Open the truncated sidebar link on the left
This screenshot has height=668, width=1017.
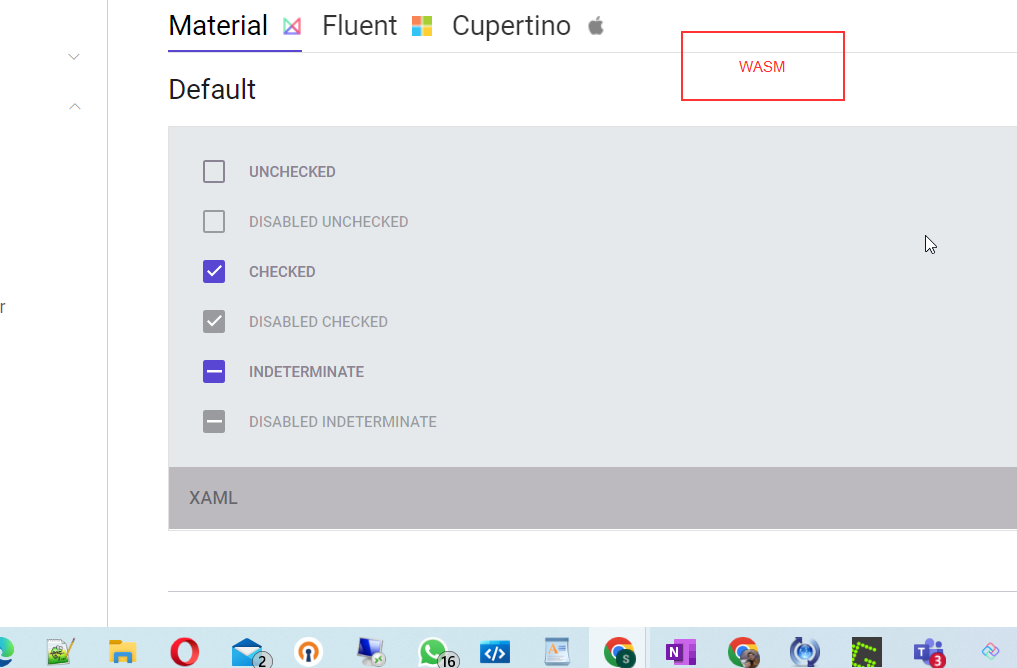click(4, 308)
